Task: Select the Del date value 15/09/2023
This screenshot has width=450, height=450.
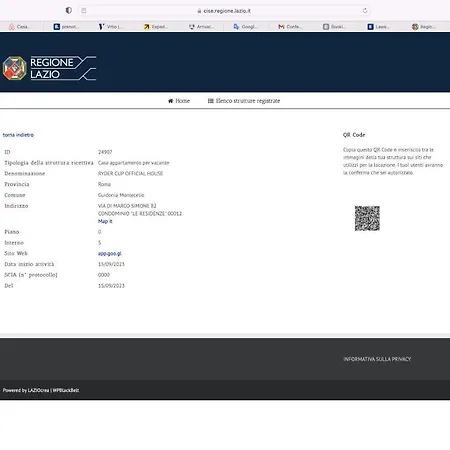Action: click(111, 286)
